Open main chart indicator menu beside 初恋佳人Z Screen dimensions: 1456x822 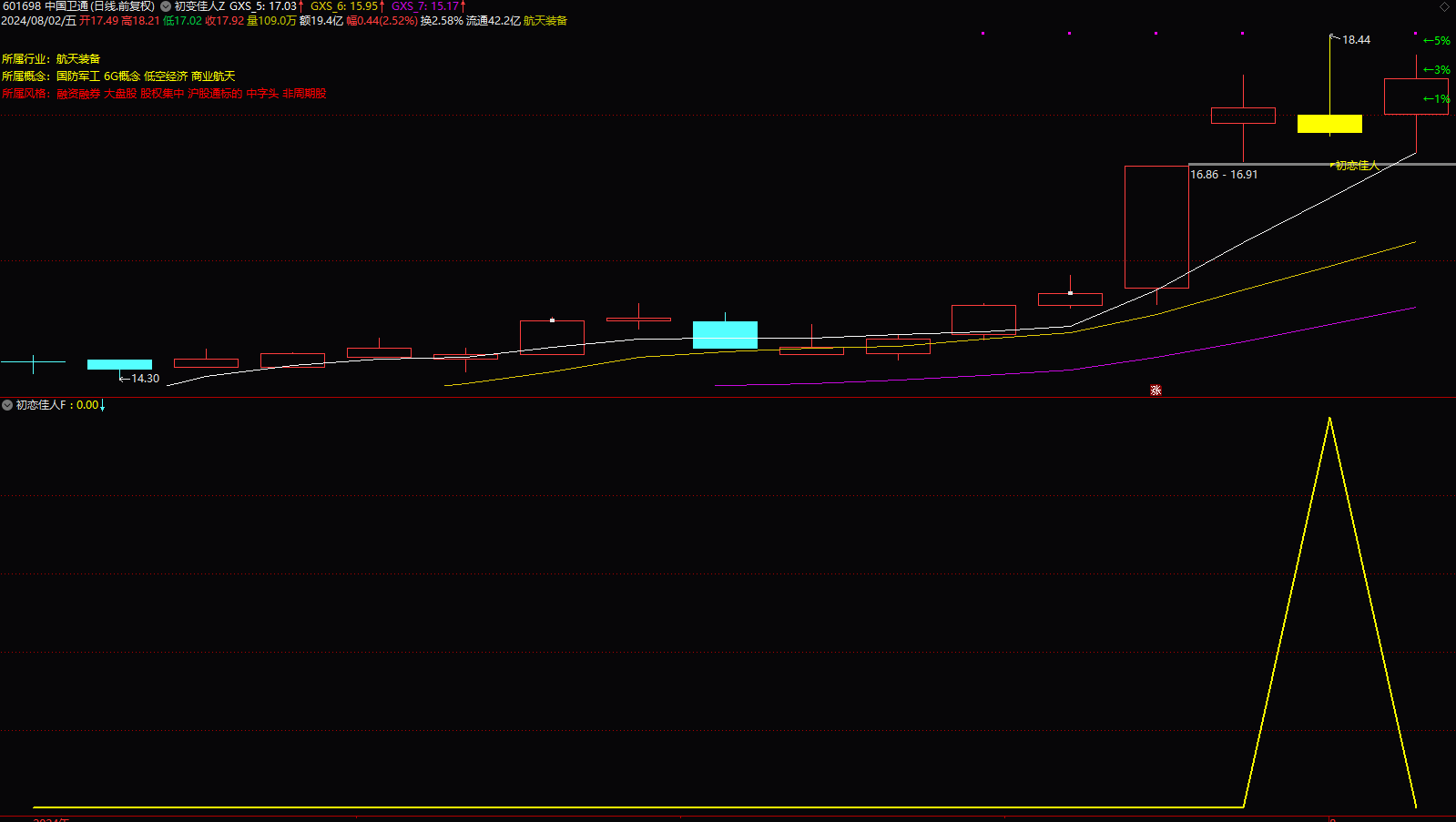point(166,6)
